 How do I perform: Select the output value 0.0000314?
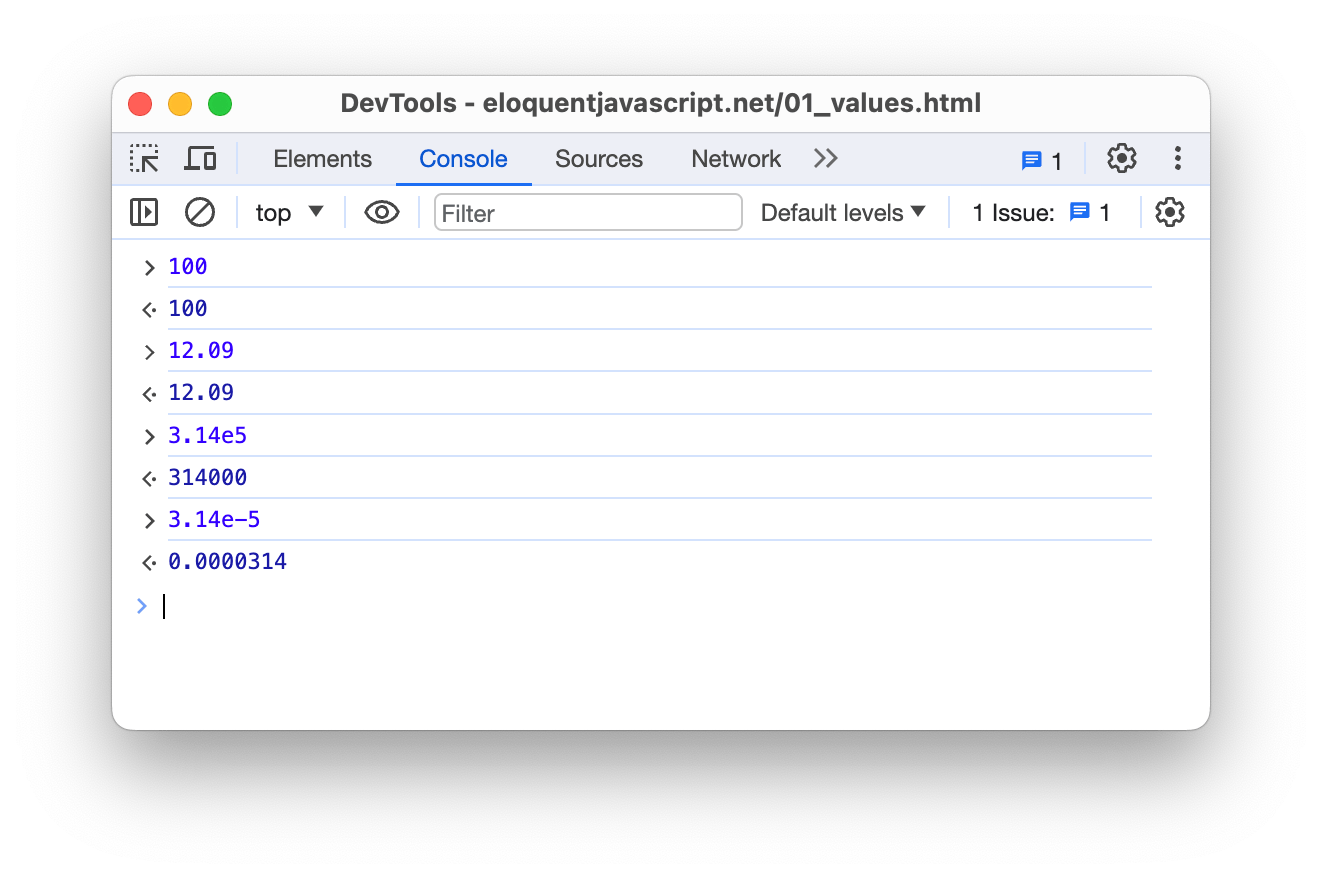228,562
